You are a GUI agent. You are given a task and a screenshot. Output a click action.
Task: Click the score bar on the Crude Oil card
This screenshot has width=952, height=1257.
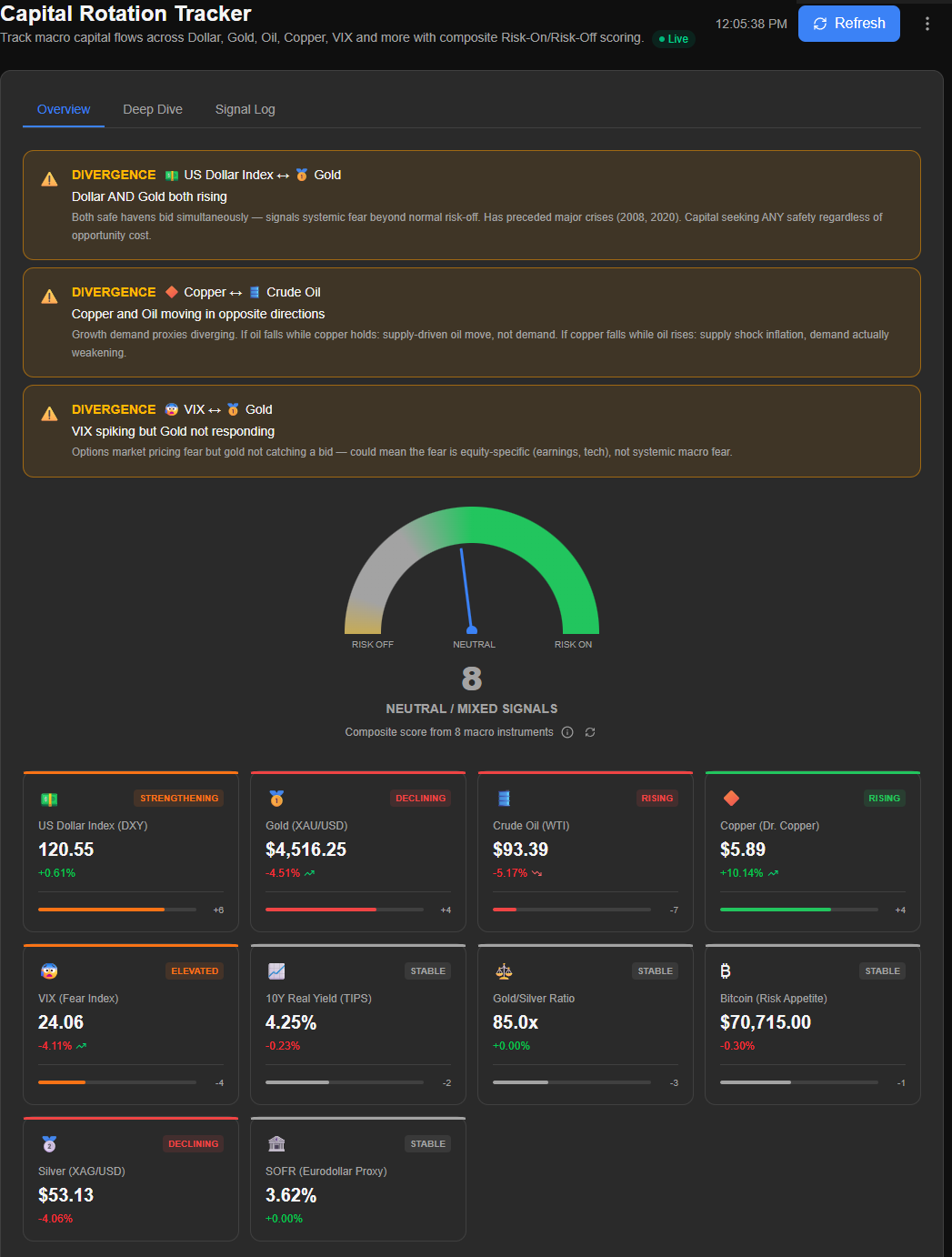571,909
